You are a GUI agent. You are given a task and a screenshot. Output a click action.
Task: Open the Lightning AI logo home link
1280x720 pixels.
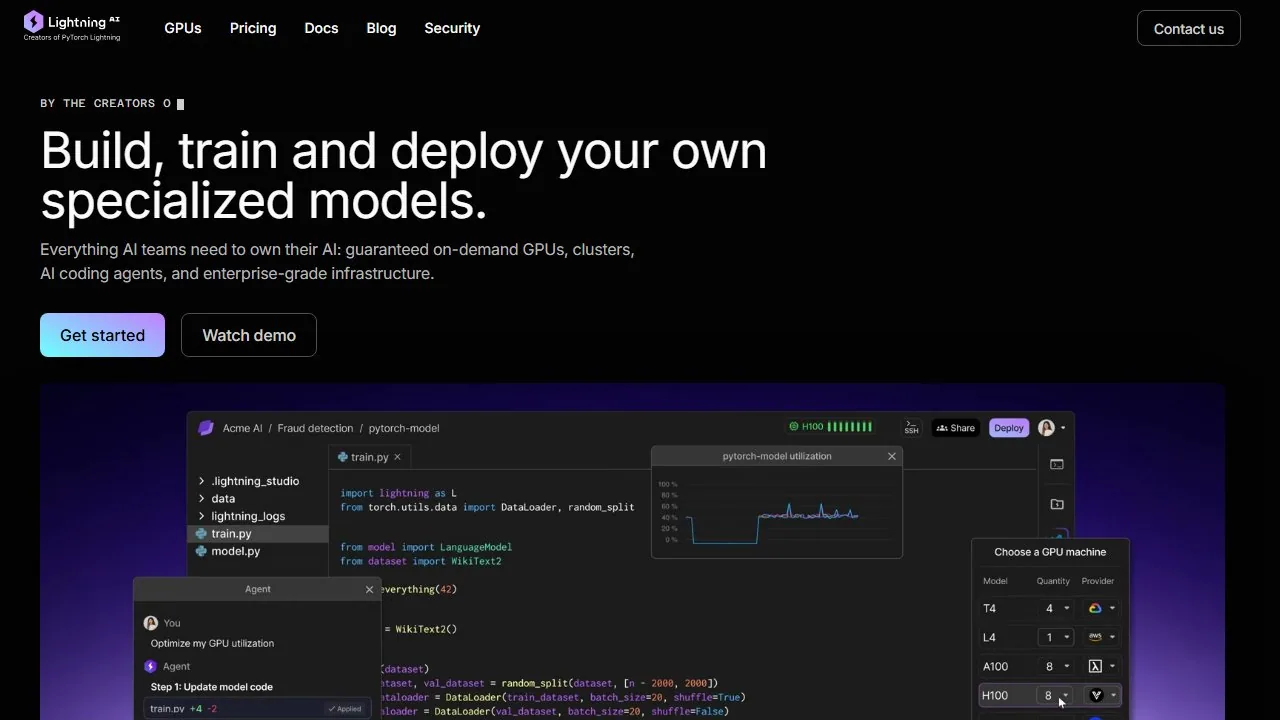click(x=72, y=26)
